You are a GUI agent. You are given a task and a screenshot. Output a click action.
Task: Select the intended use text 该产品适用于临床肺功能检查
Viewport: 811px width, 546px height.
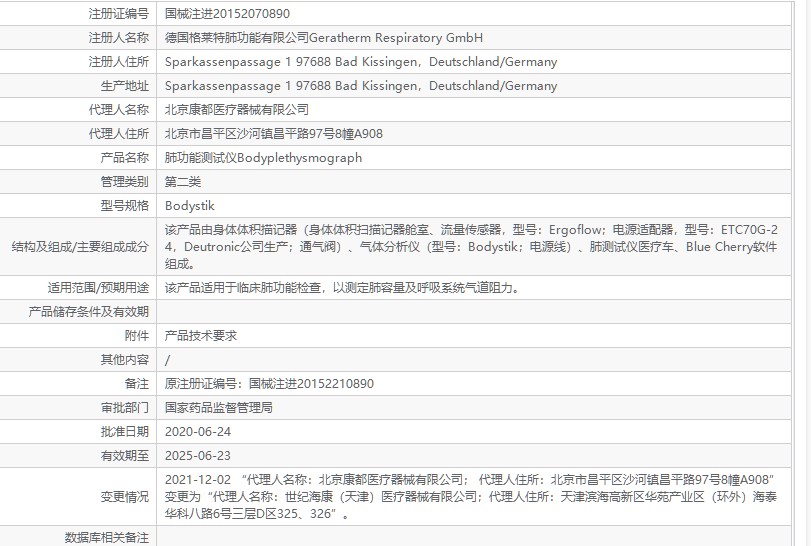[x=342, y=287]
